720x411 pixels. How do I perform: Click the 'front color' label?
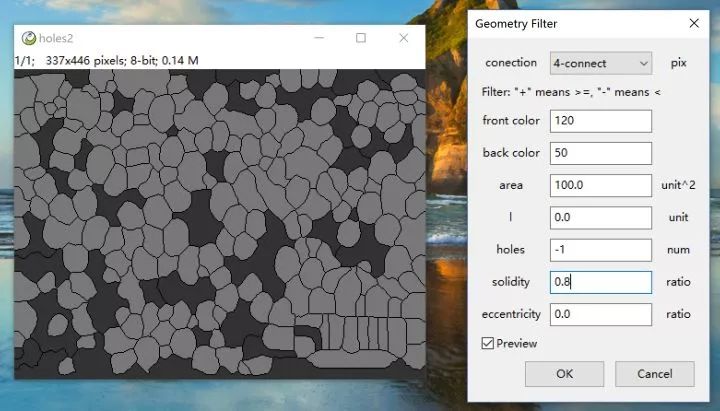pos(511,120)
